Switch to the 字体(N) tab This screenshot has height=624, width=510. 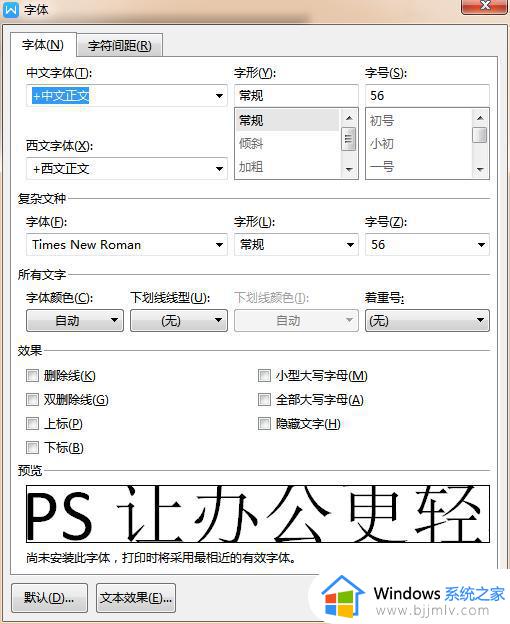click(x=43, y=45)
